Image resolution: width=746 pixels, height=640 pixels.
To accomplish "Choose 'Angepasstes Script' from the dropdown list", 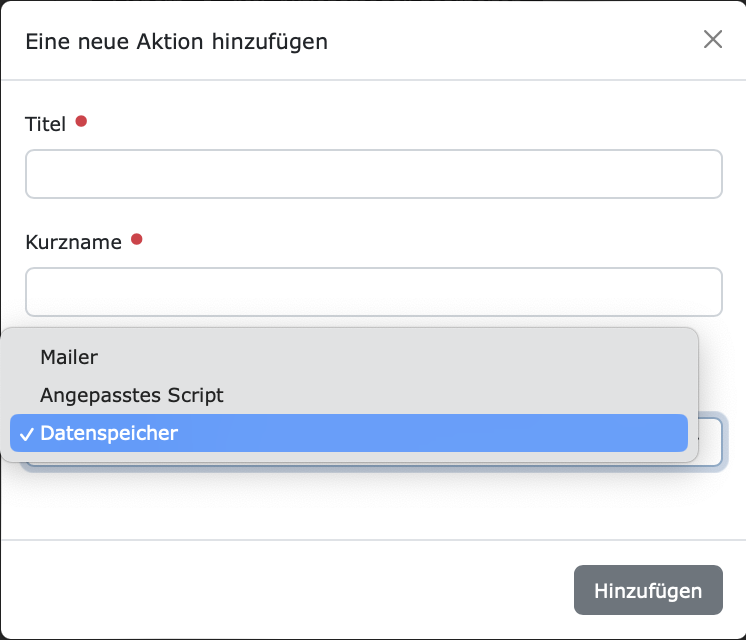I will pyautogui.click(x=349, y=395).
